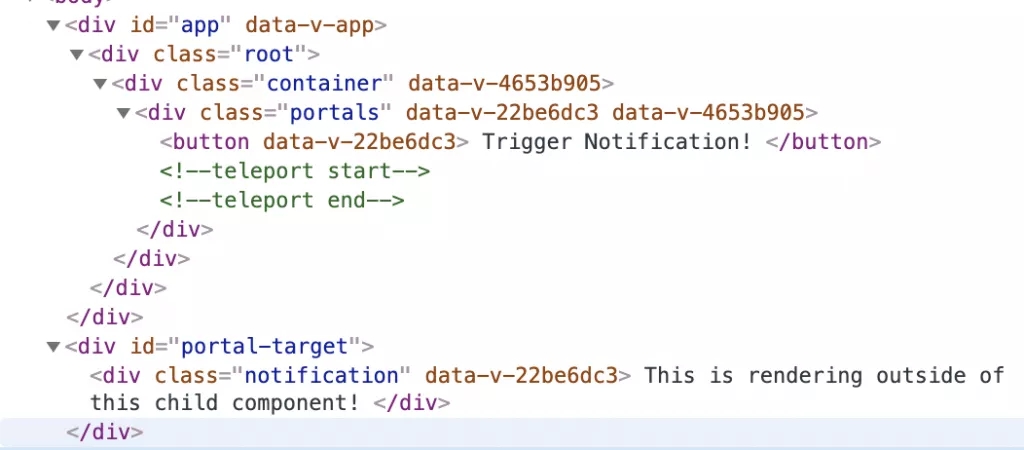This screenshot has width=1024, height=450.
Task: Click data-v-4653b905 attribute on container div
Action: [x=504, y=84]
